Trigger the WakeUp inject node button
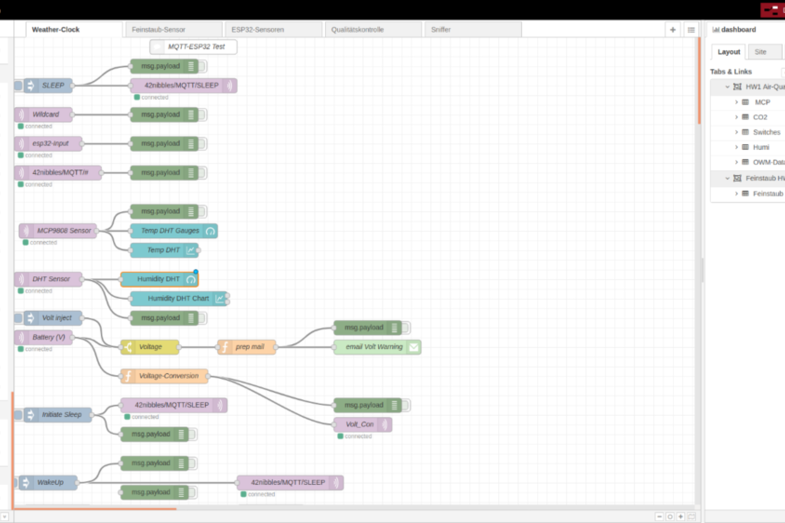Image resolution: width=785 pixels, height=523 pixels. [16, 482]
